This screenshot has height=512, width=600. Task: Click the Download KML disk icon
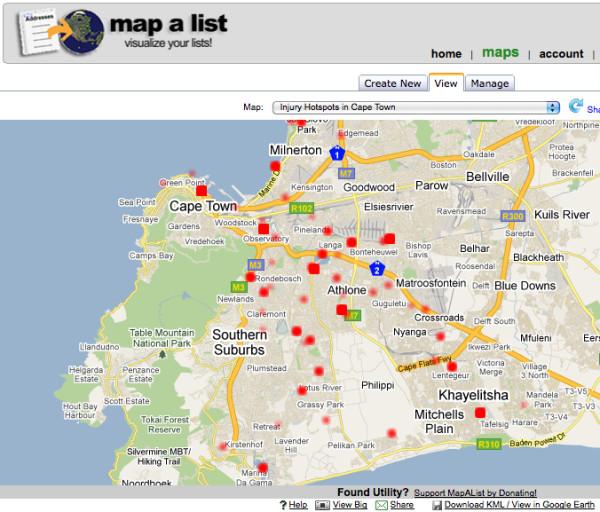(x=437, y=506)
